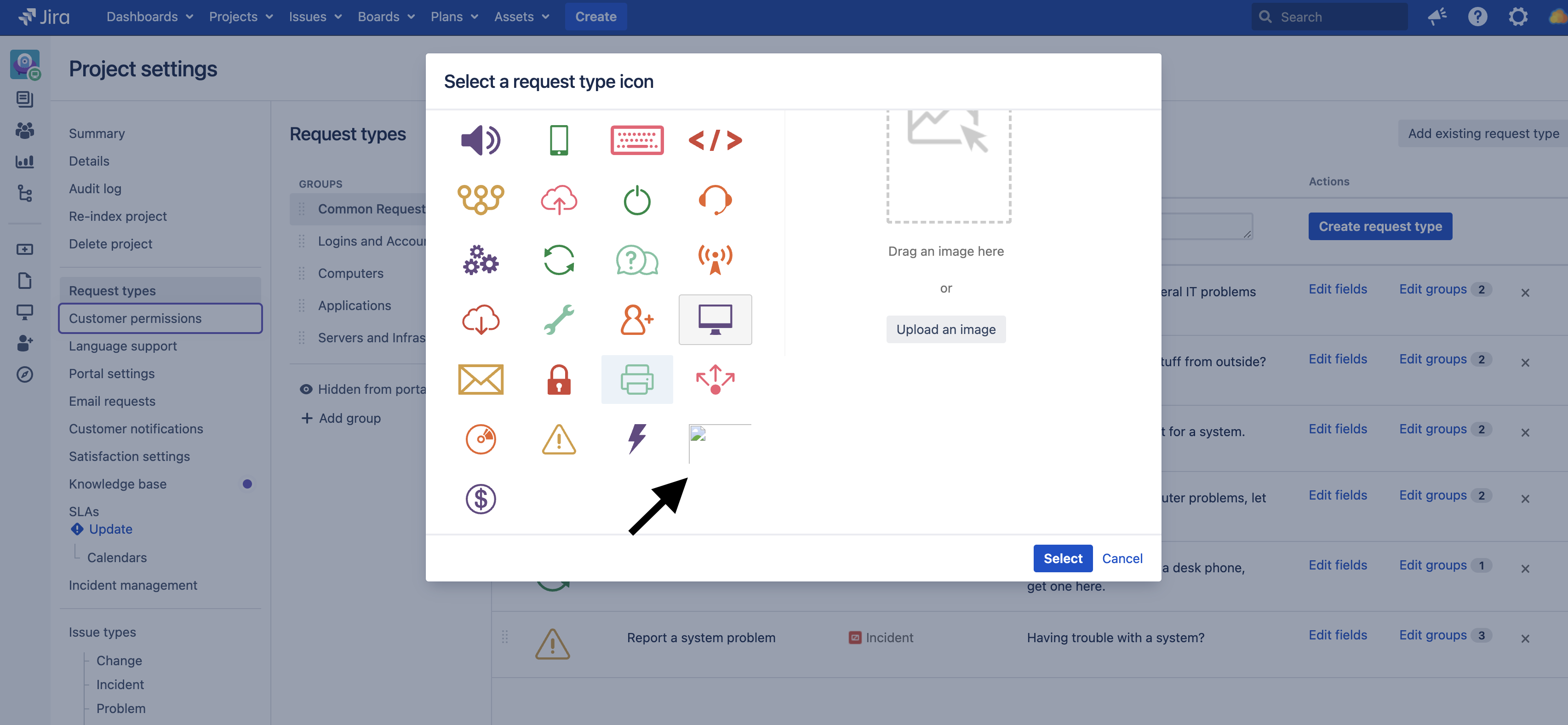Choose the green wrench icon
This screenshot has height=725, width=1568.
click(559, 319)
